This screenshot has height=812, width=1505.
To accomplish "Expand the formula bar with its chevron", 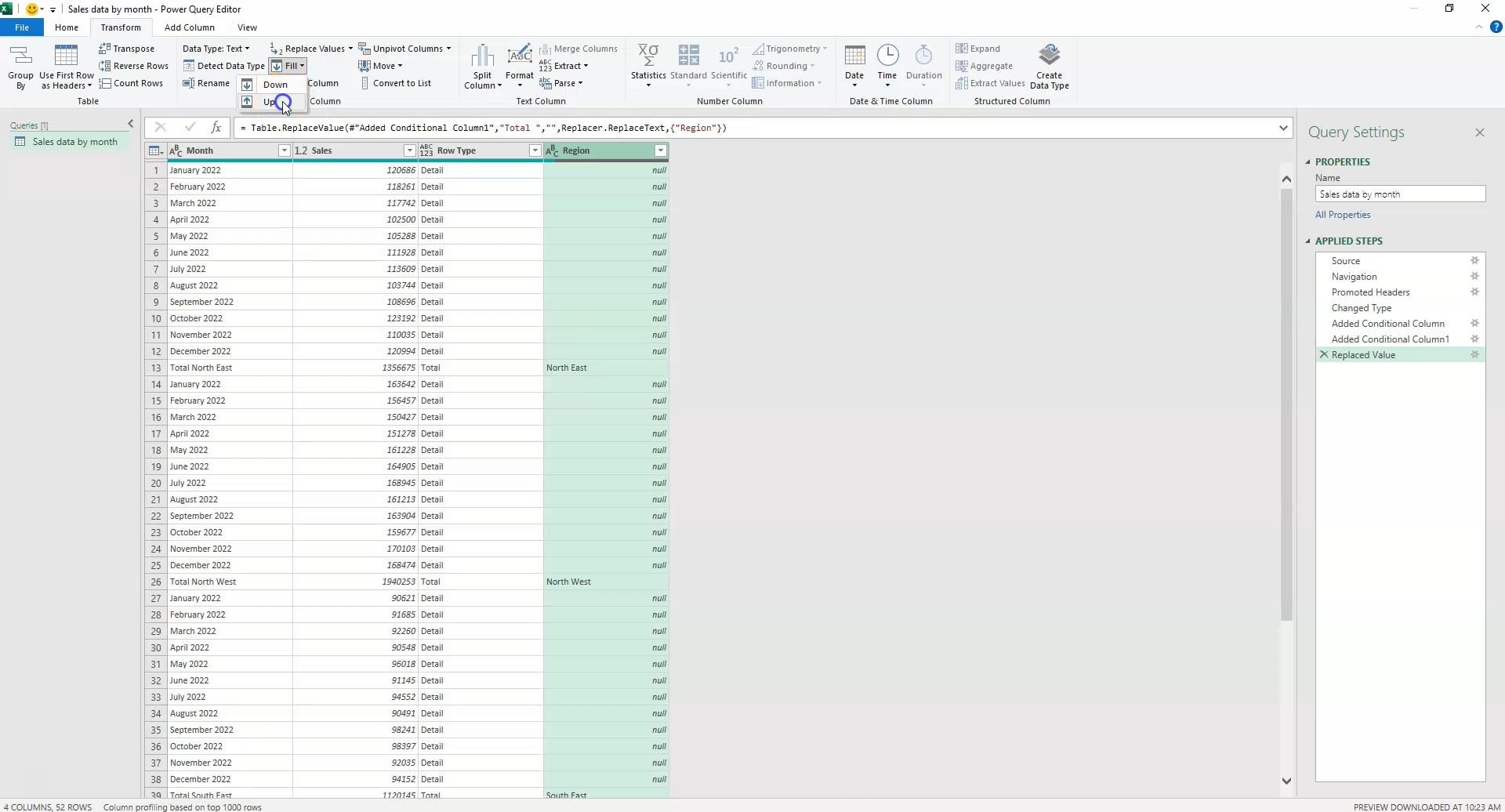I will click(1283, 127).
